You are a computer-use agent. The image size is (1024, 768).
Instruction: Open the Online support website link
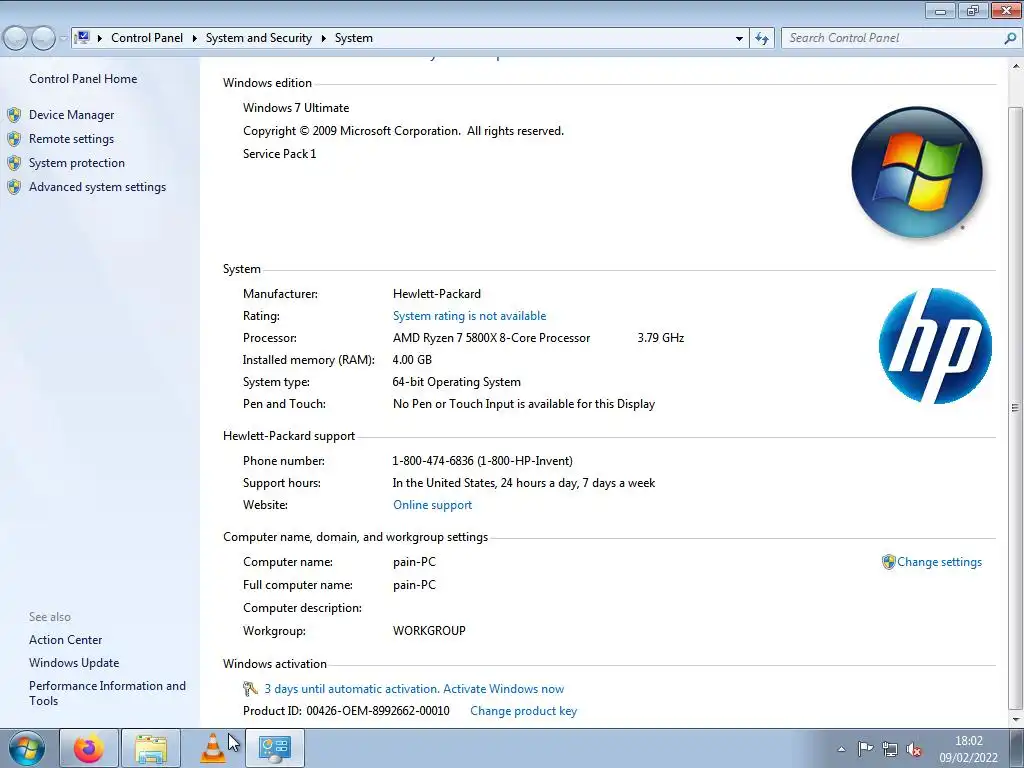[x=432, y=505]
